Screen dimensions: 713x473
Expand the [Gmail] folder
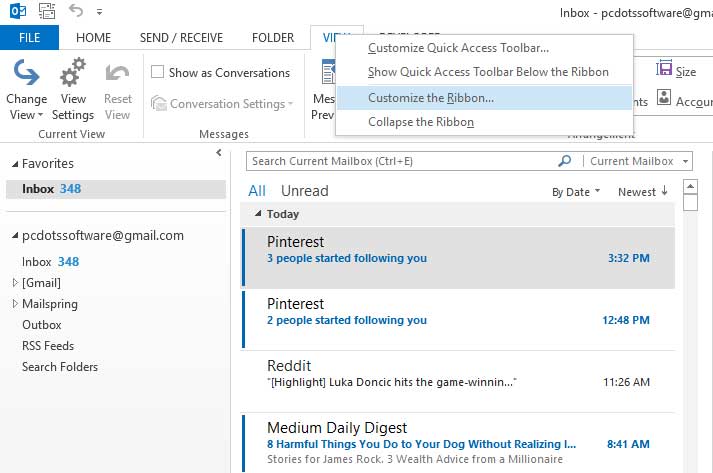15,283
